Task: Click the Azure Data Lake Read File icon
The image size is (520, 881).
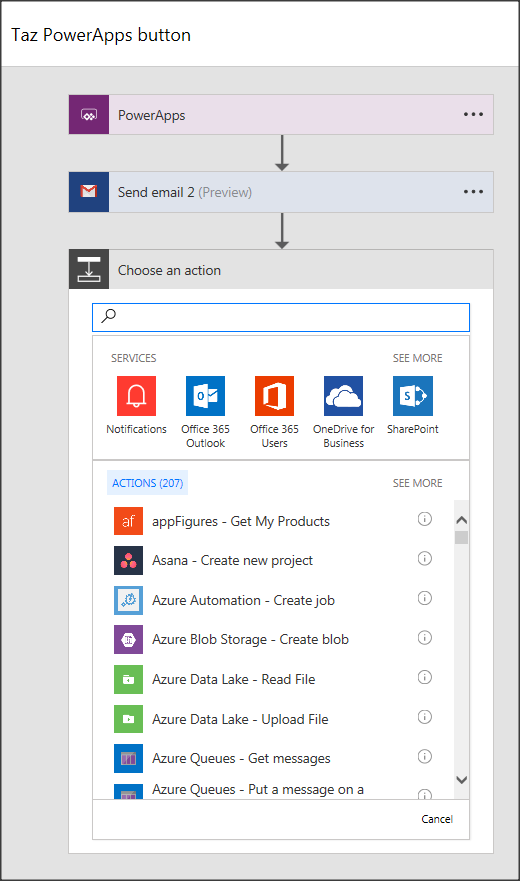Action: click(x=128, y=679)
